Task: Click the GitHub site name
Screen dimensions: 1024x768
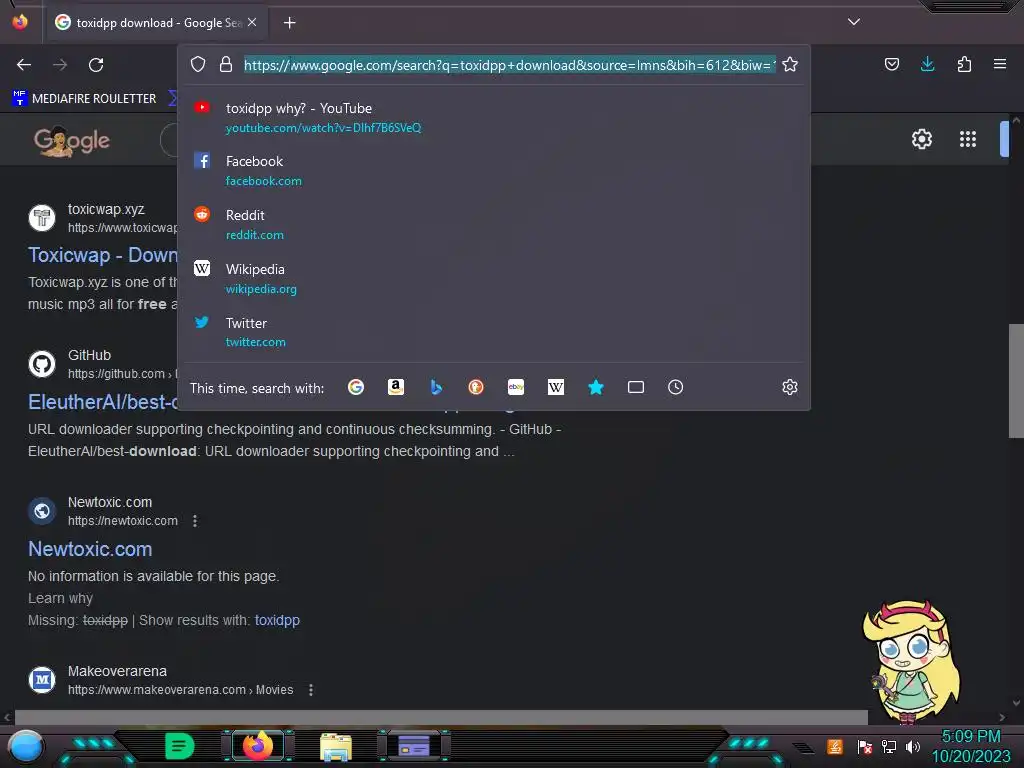Action: click(89, 355)
